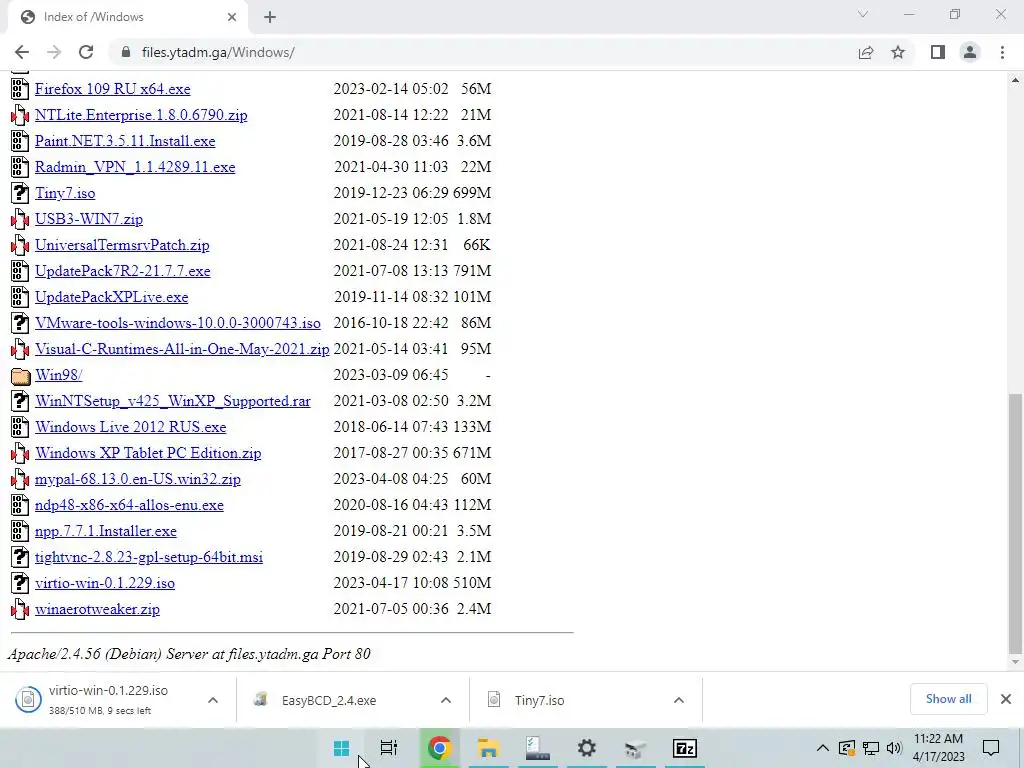Click the Win98 folder icon
Screen dimensions: 1024x768
coord(20,376)
